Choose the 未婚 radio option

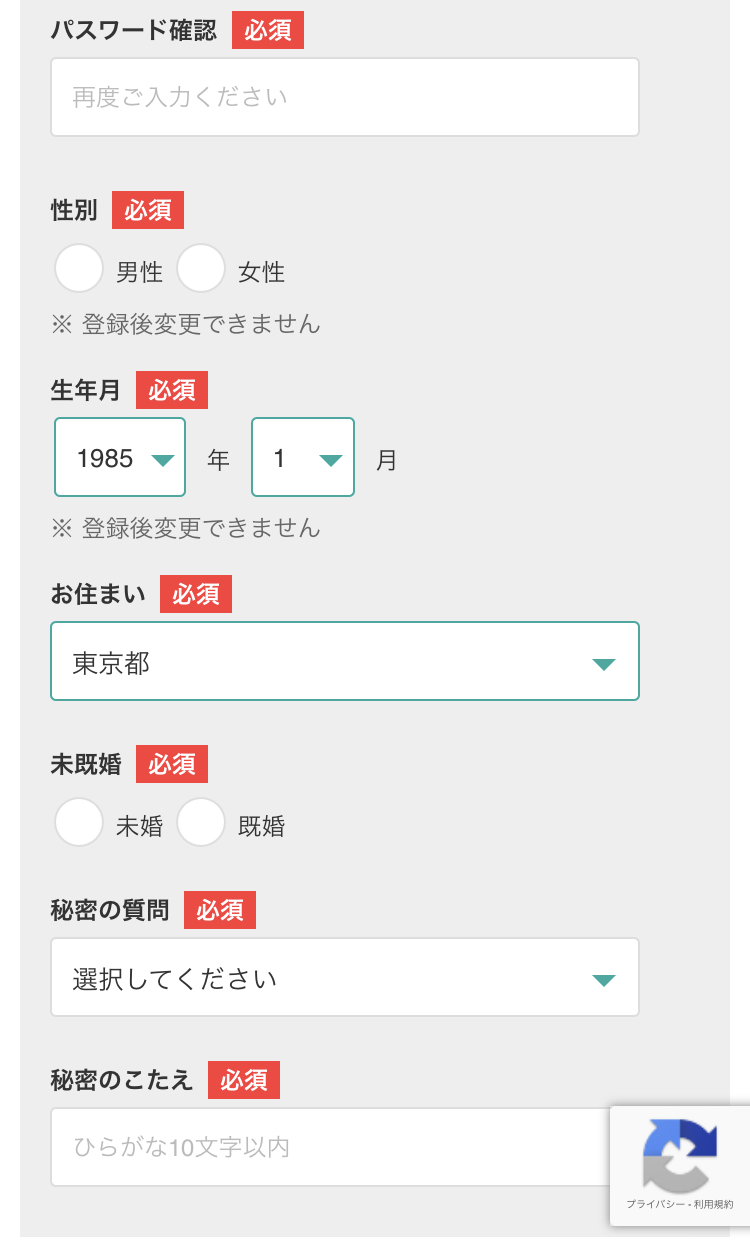tap(79, 823)
